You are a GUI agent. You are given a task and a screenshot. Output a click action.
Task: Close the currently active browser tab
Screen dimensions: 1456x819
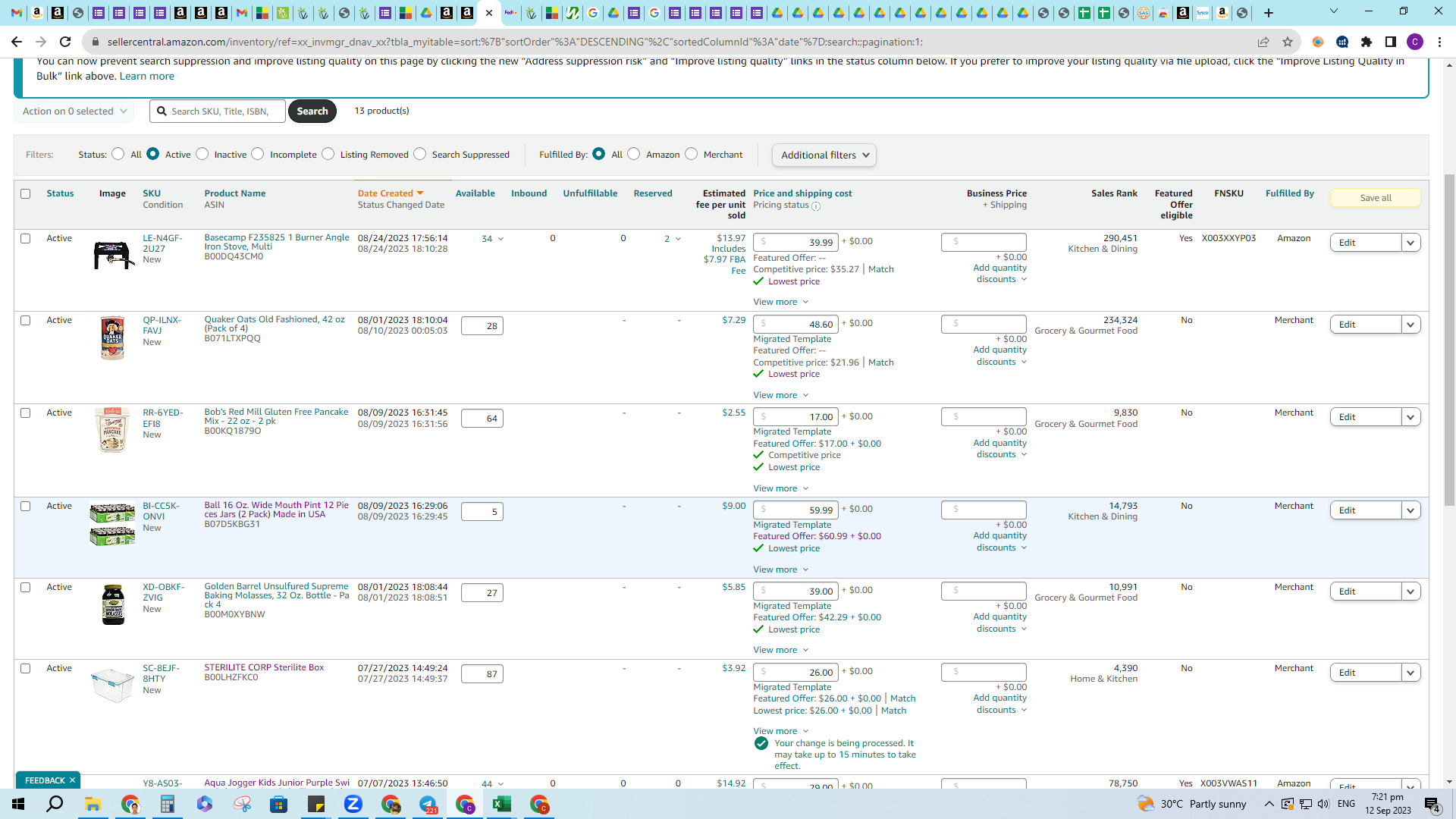(x=489, y=13)
